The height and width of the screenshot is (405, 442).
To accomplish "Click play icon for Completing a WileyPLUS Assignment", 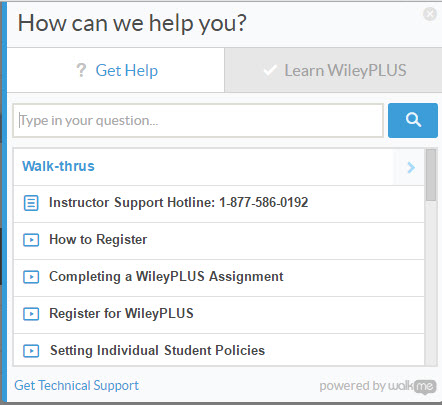I will [31, 277].
